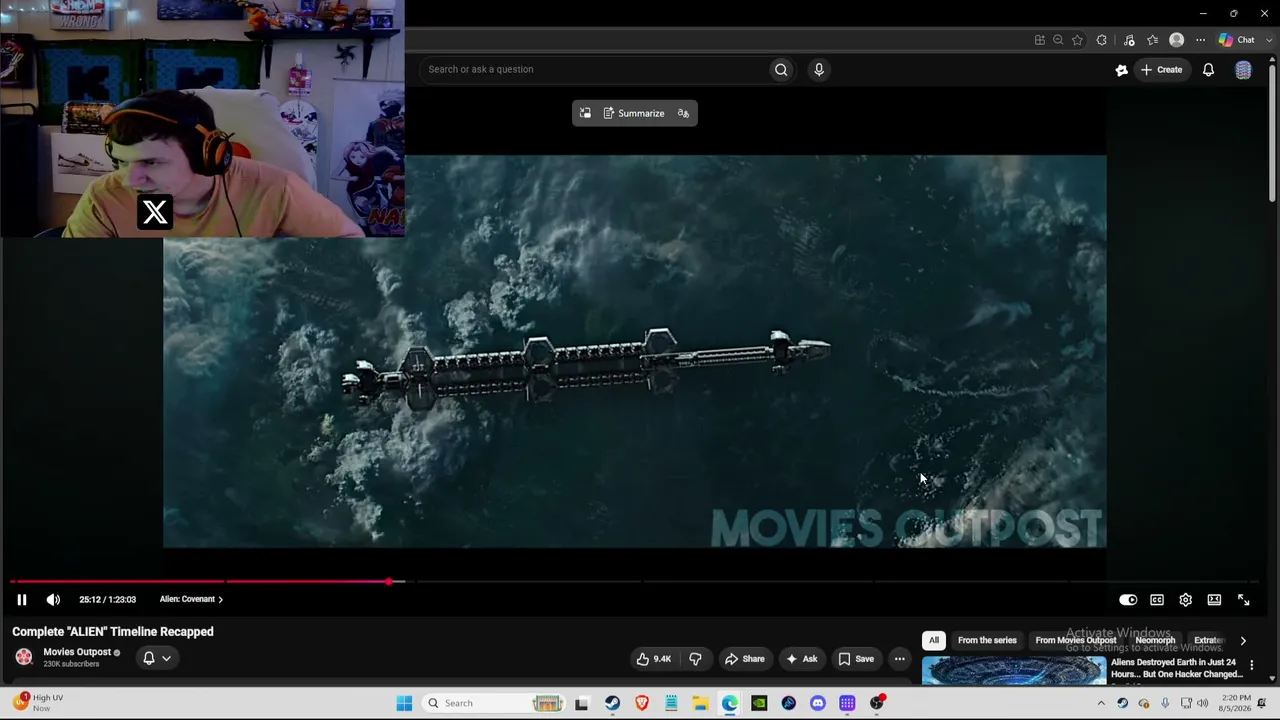Save the video to a playlist
This screenshot has width=1280, height=720.
click(x=856, y=659)
